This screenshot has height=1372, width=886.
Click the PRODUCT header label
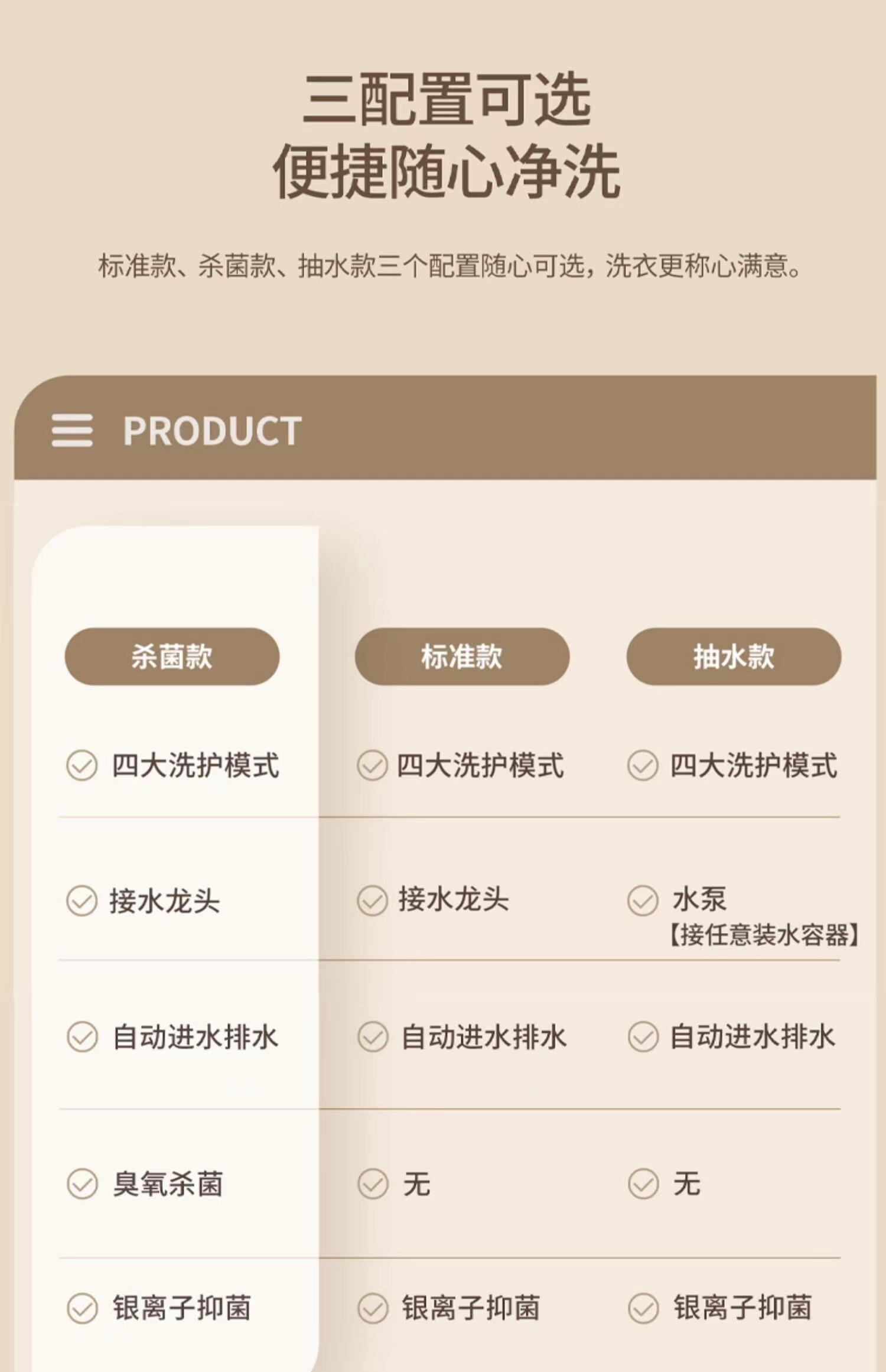point(212,431)
